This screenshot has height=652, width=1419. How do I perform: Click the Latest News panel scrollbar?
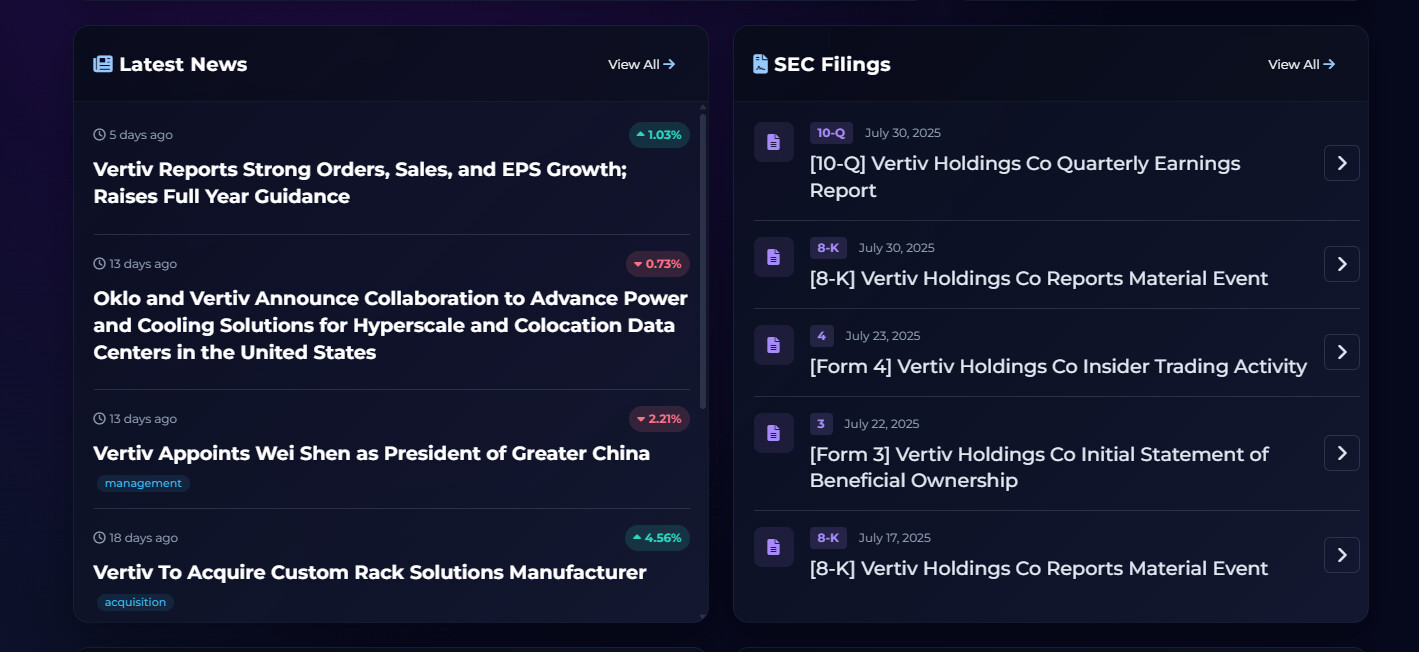(703, 260)
